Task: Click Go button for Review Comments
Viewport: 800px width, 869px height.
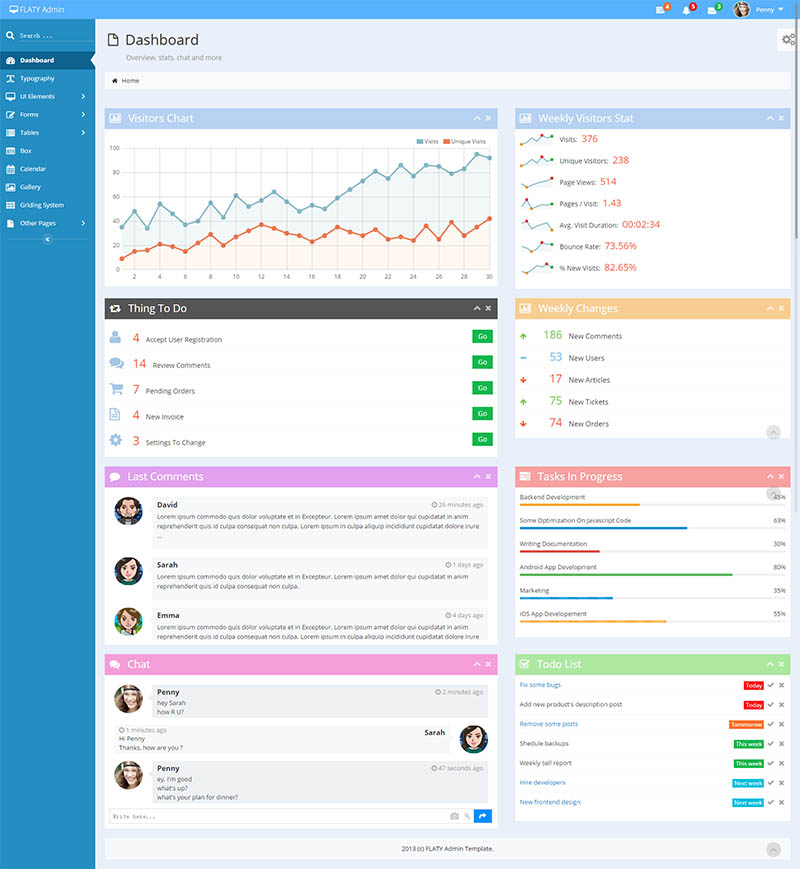Action: [482, 362]
